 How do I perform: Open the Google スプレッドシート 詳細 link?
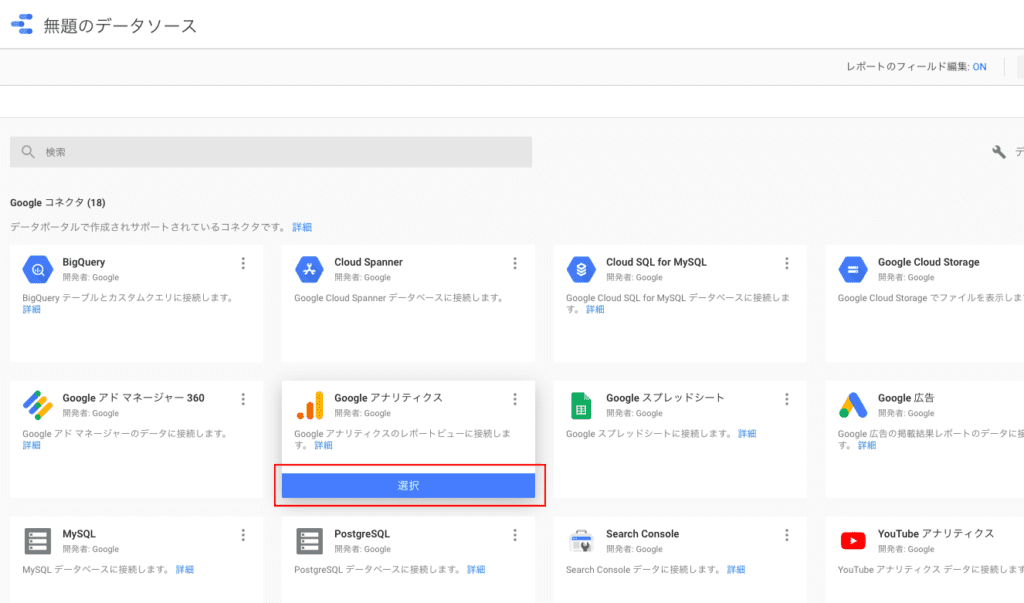747,434
